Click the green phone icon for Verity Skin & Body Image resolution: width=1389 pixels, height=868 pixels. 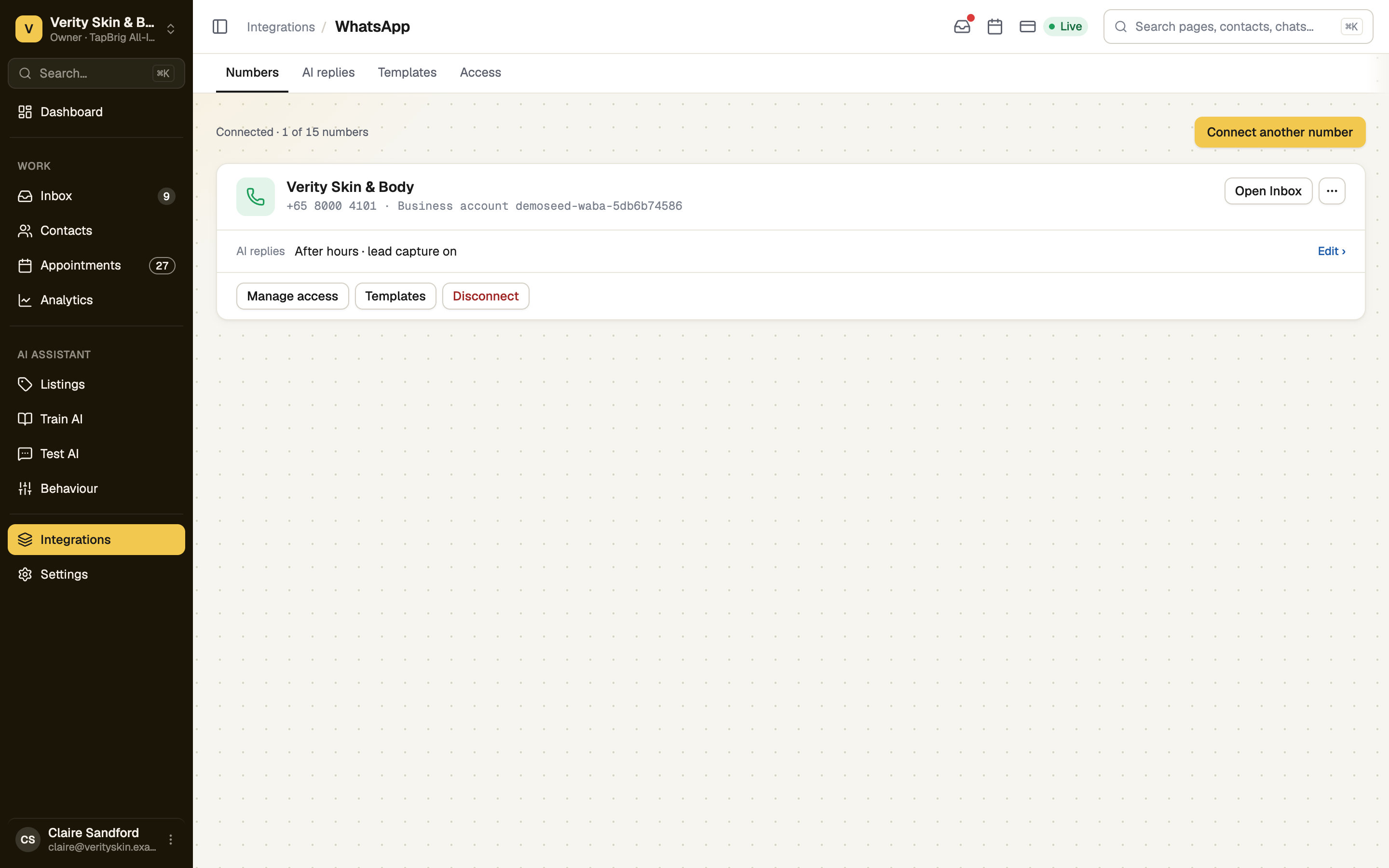(x=256, y=197)
